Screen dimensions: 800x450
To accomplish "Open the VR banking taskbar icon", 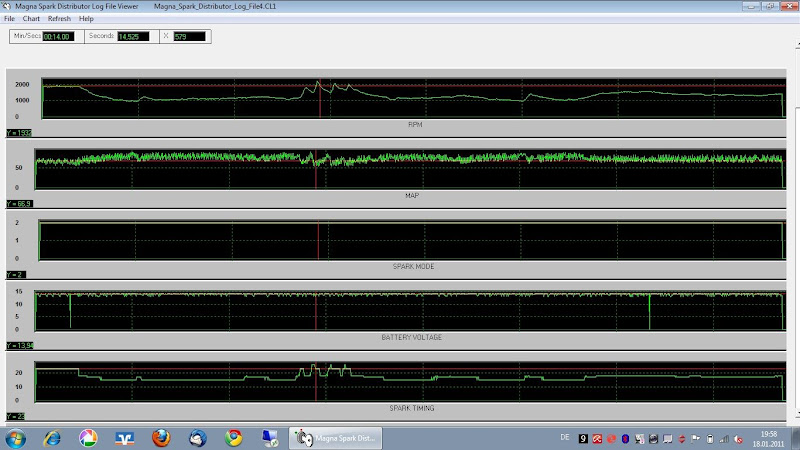I will tap(124, 438).
